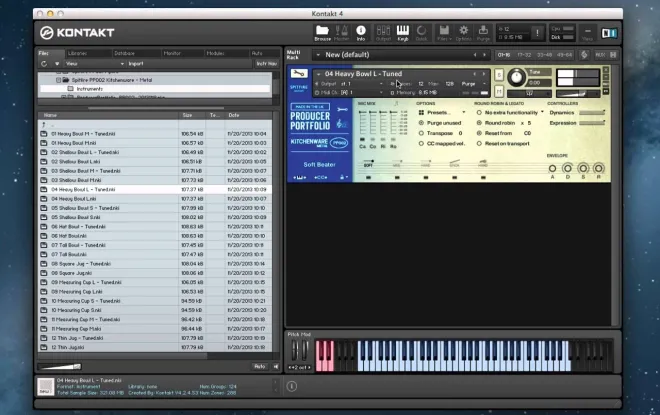Open No extra functionality dropdown arrow
This screenshot has width=660, height=415.
[542, 112]
